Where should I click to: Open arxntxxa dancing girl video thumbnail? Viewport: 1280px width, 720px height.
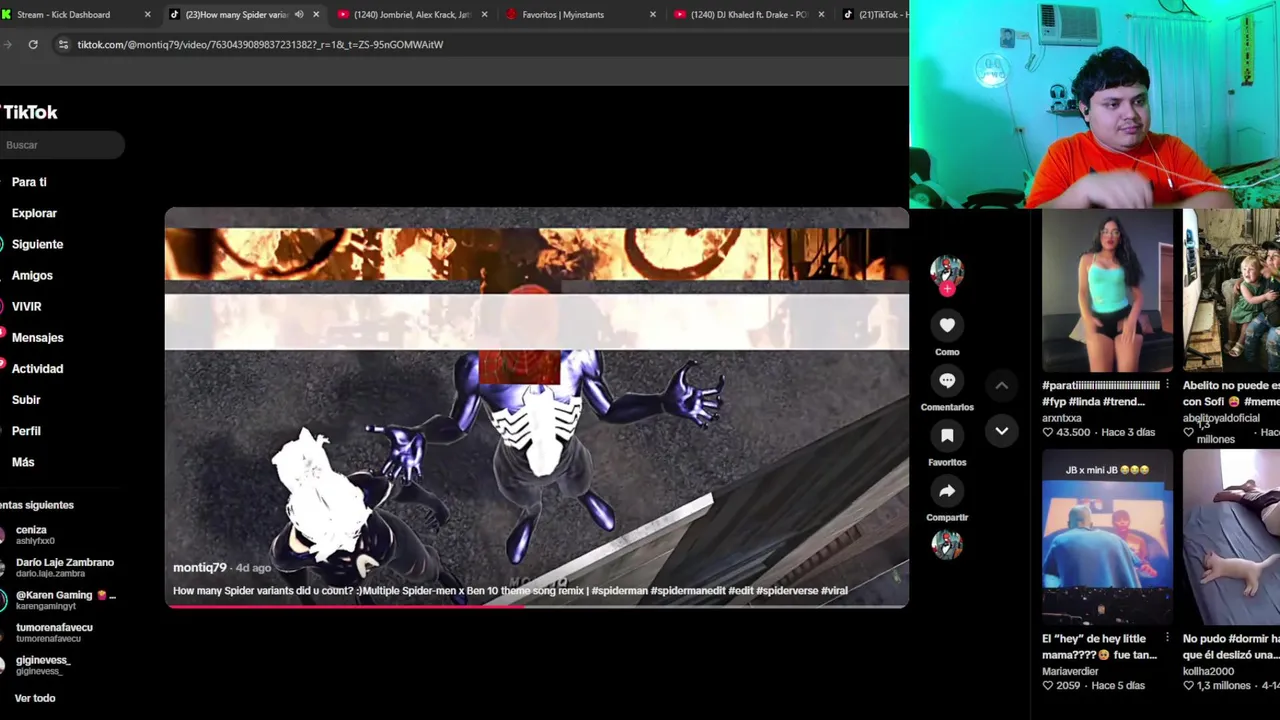[1107, 290]
